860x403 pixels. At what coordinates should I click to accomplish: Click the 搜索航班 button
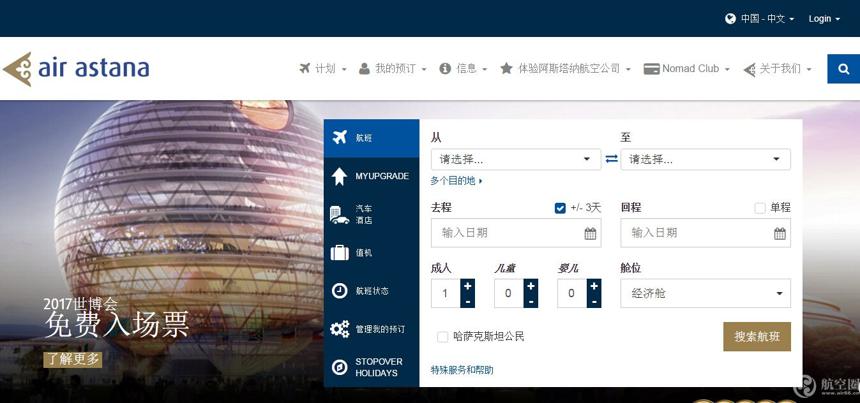[x=757, y=337]
